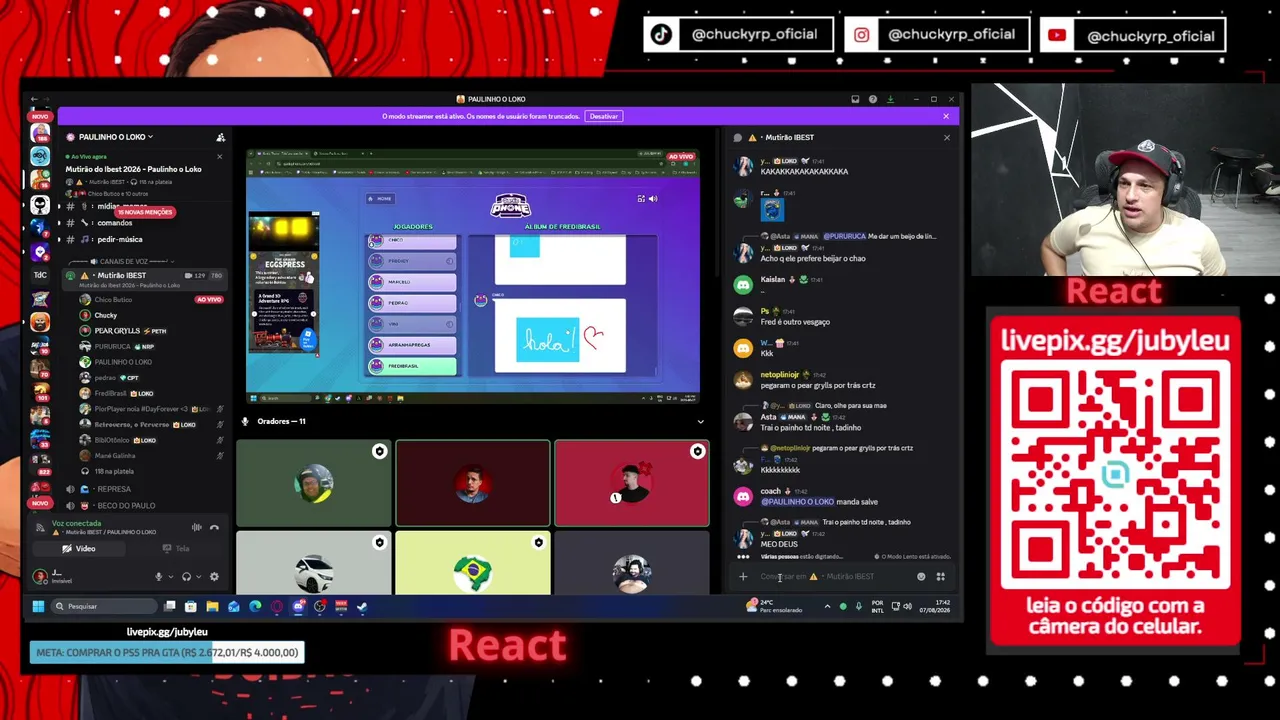Toggle microphone mute in user panel

(x=158, y=577)
